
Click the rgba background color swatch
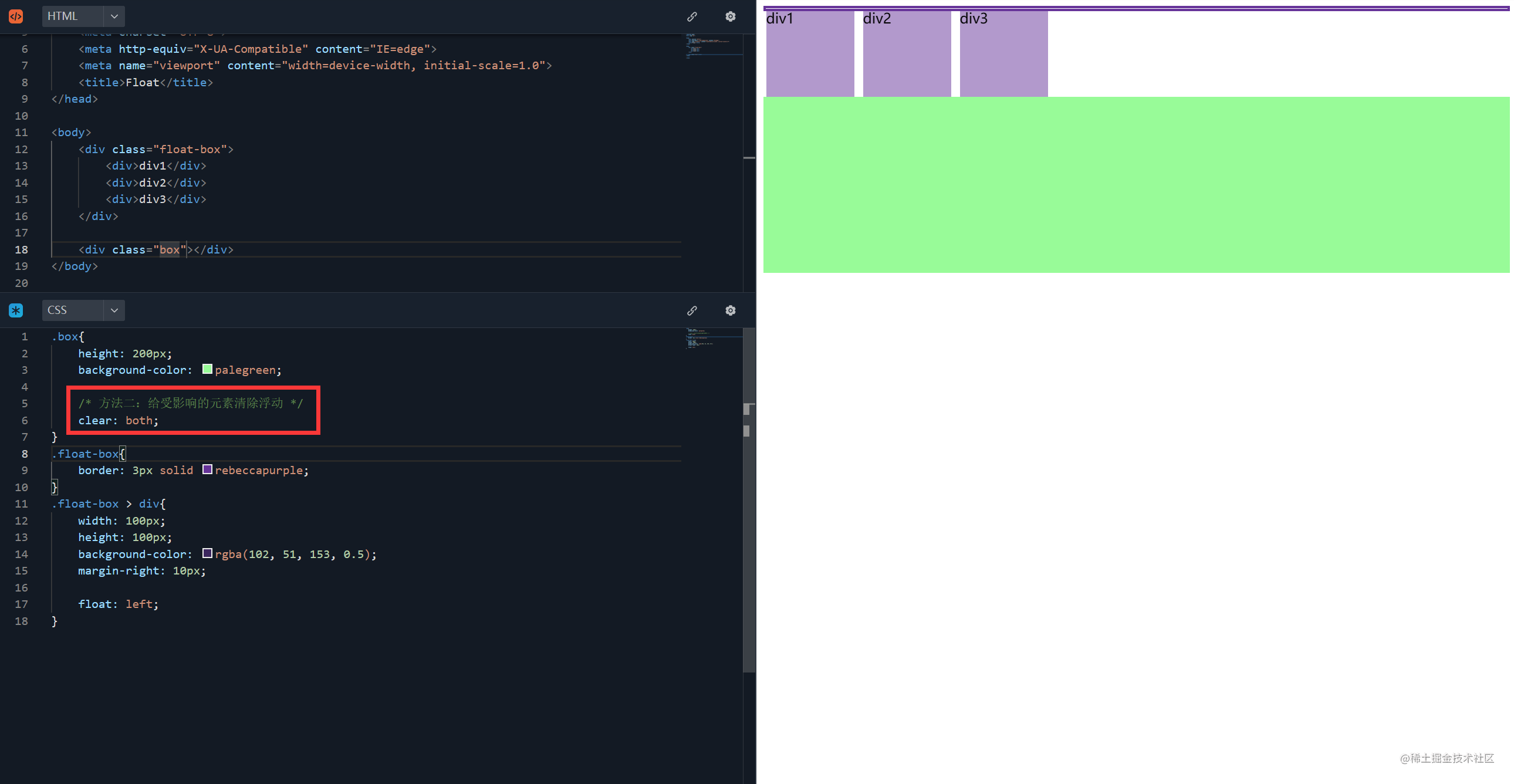[x=207, y=553]
